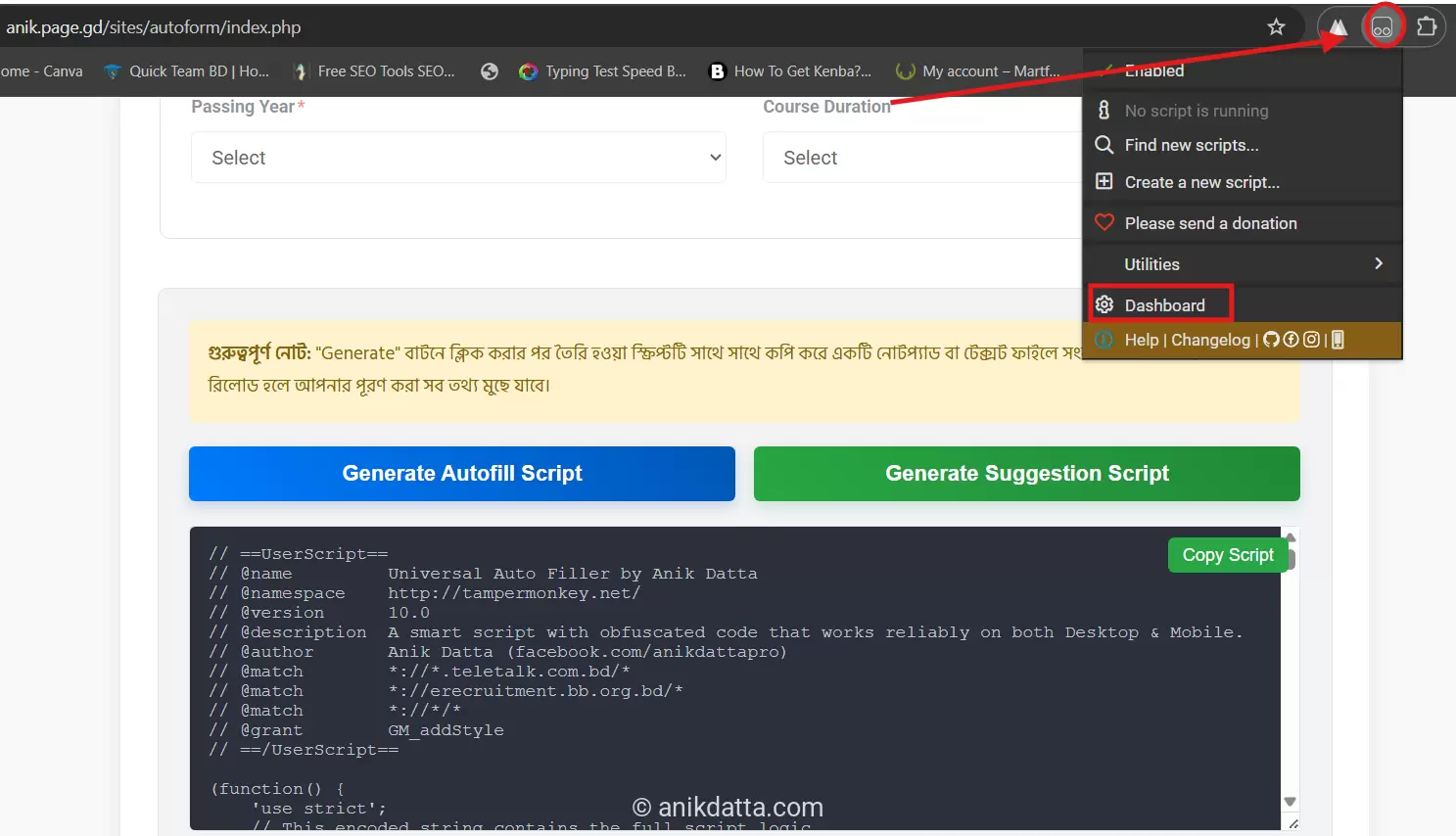Click the plus icon beside Create a new script
This screenshot has width=1456, height=836.
pyautogui.click(x=1104, y=181)
